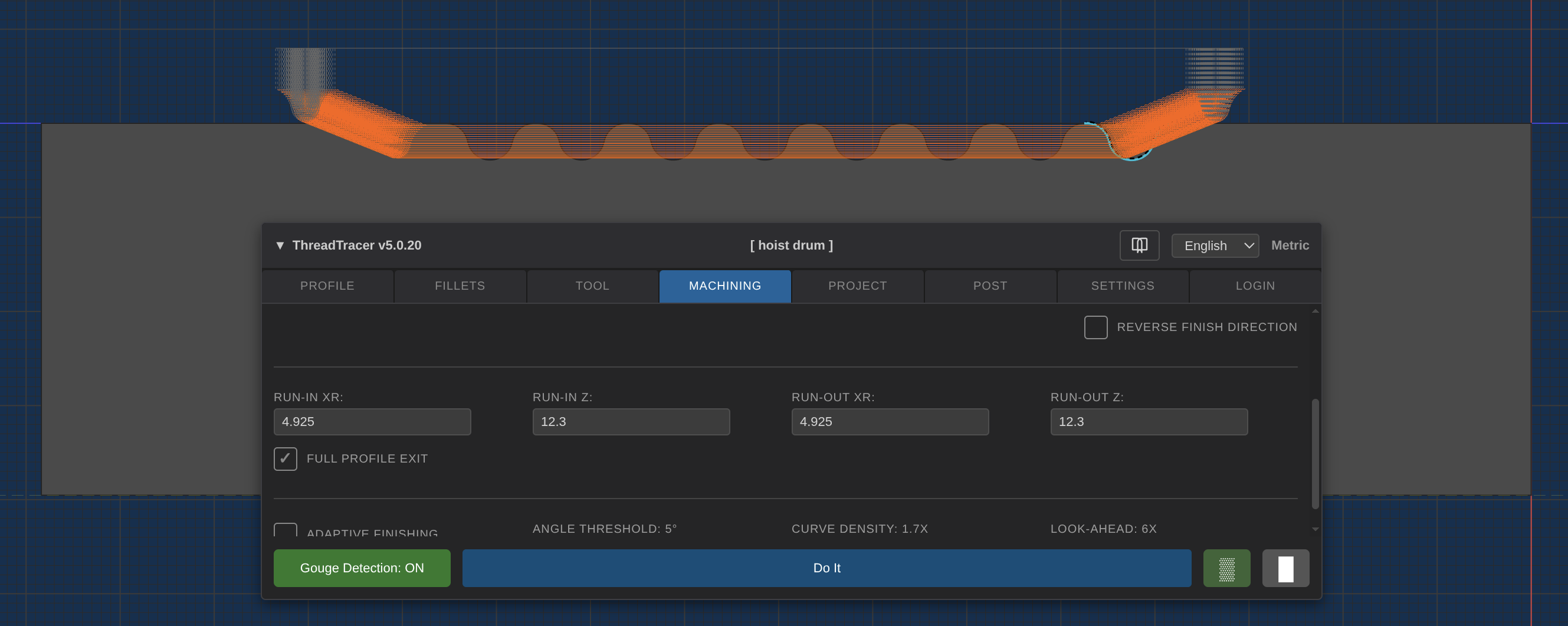Select the Post tab
Screen dimensions: 1568x626
990,286
